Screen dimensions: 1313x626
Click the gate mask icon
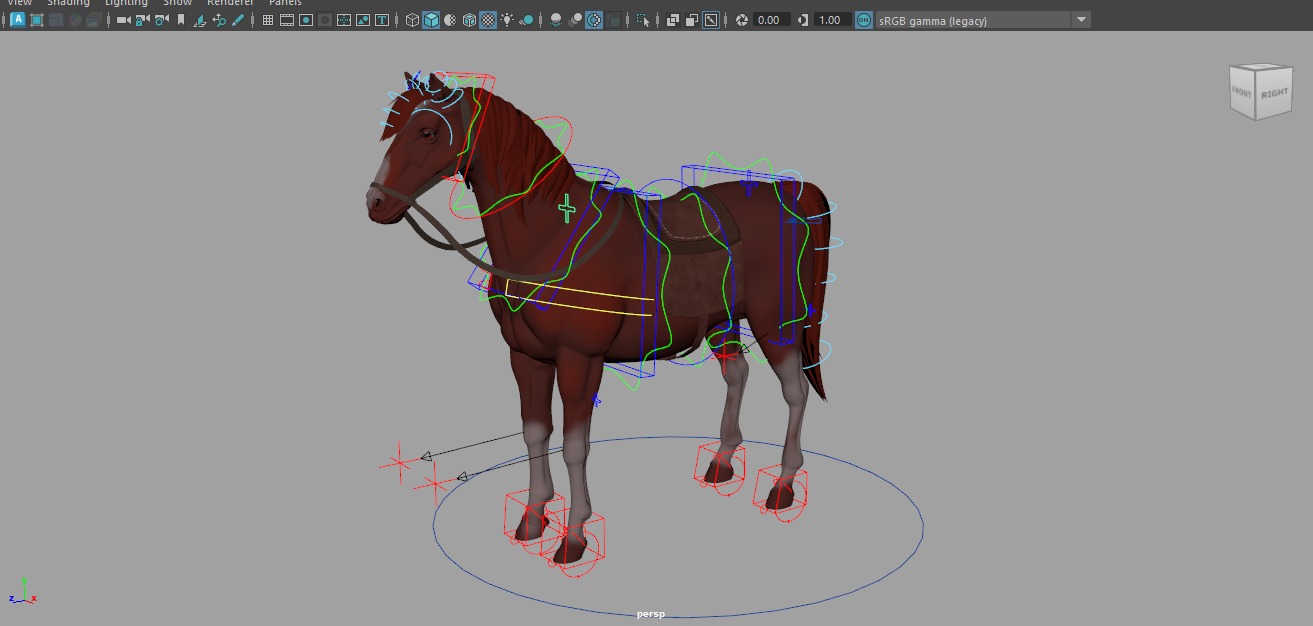pyautogui.click(x=325, y=20)
